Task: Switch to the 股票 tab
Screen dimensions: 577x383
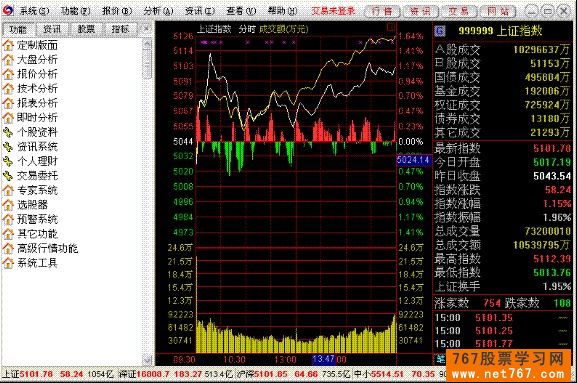Action: 86,29
